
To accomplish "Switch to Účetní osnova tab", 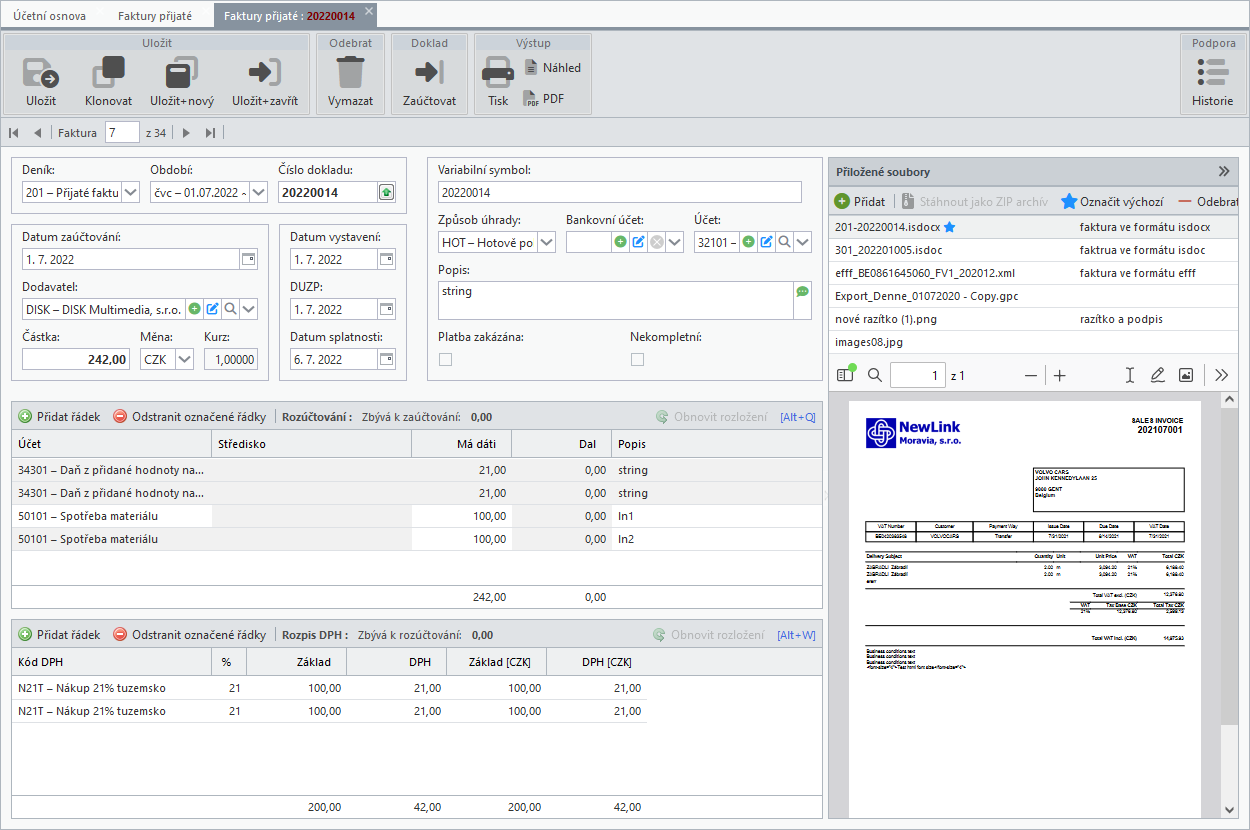I will point(50,16).
